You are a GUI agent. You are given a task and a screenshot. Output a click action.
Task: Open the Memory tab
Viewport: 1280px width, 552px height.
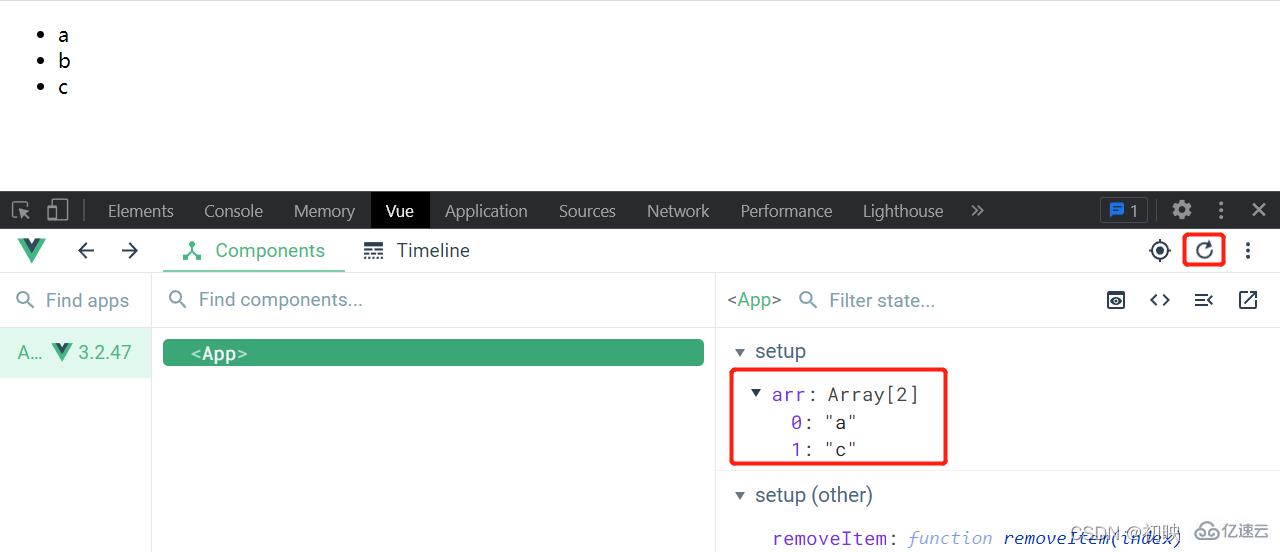pos(324,211)
